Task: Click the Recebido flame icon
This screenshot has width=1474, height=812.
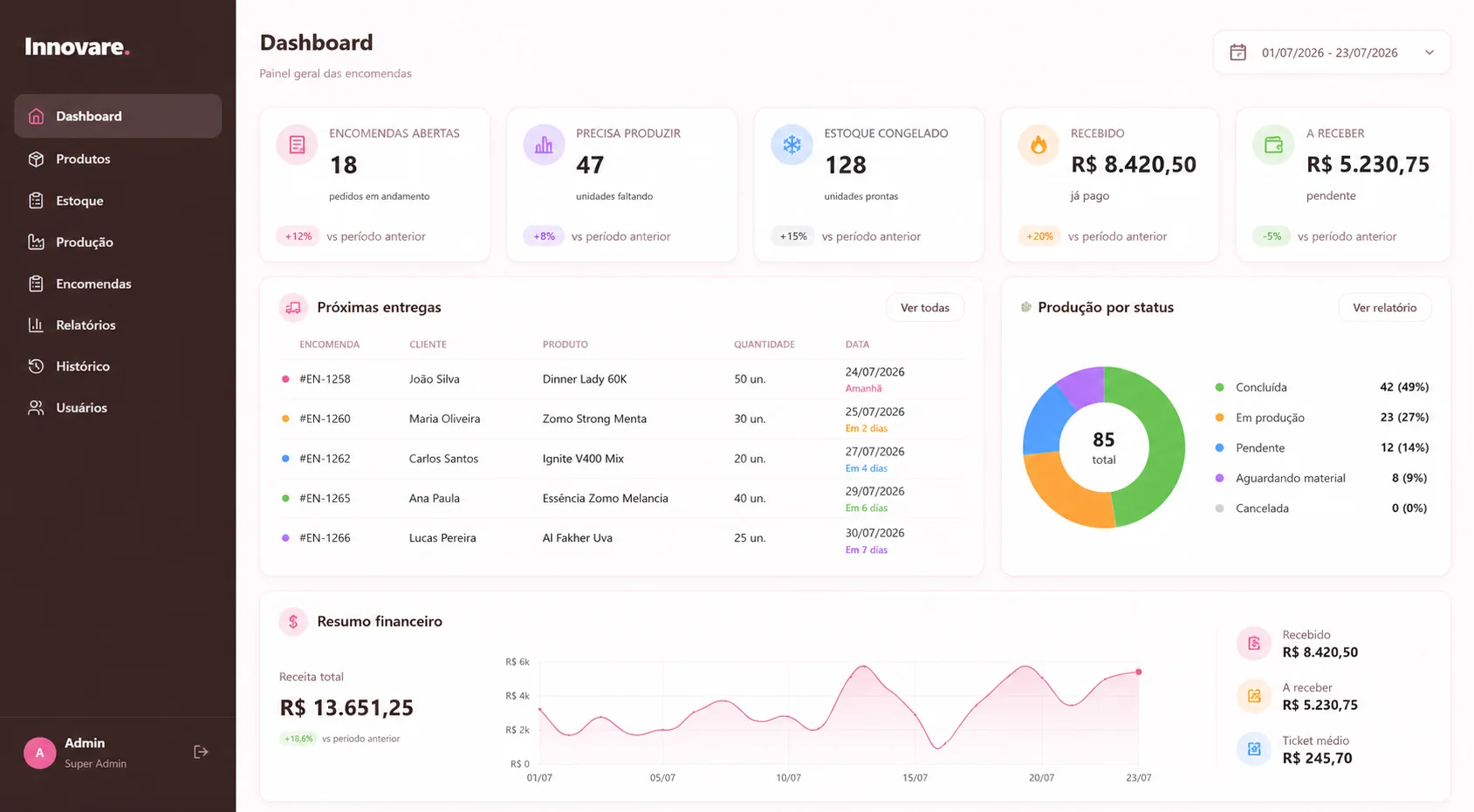Action: [x=1039, y=145]
